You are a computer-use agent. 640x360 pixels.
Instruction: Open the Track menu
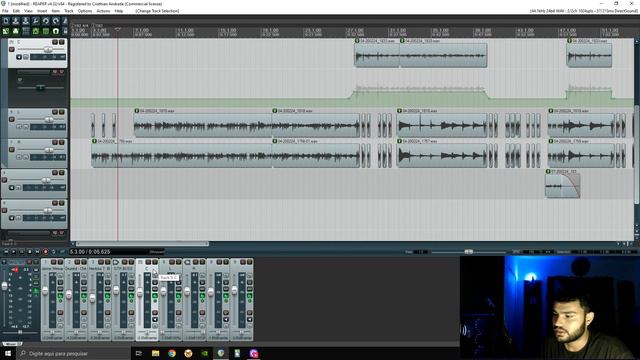tap(69, 11)
